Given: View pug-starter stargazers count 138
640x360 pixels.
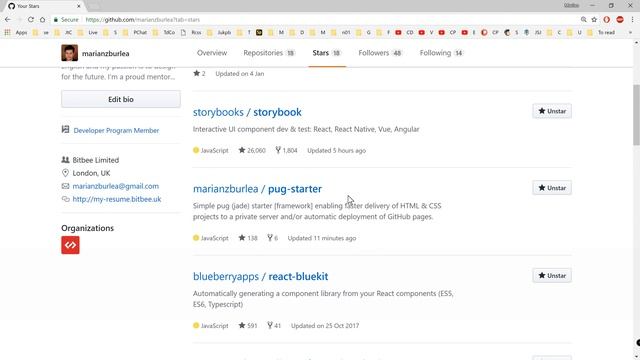Looking at the screenshot, I should click(248, 238).
